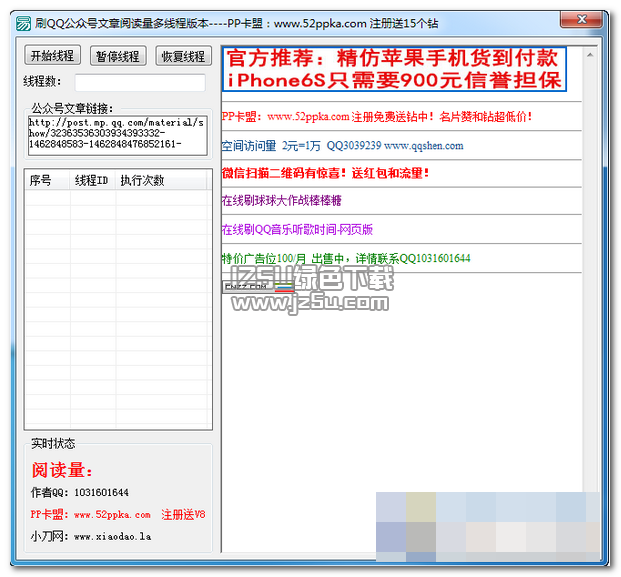This screenshot has width=621, height=577.
Task: Click the red PP卡盟 www.52ppka.com 注册送V8 text
Action: coord(118,514)
